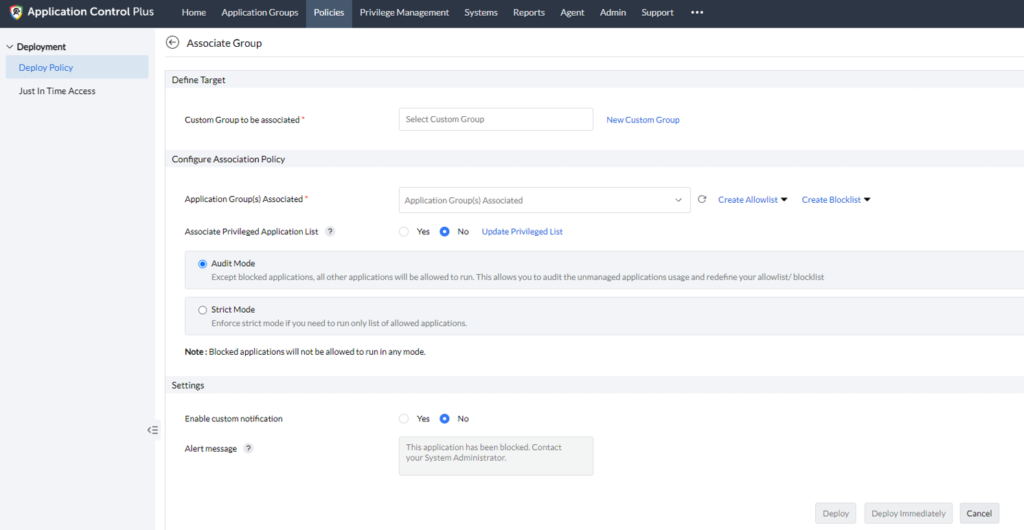Screen dimensions: 1024x530
Task: Click the Enable custom notification label
Action: [233, 419]
